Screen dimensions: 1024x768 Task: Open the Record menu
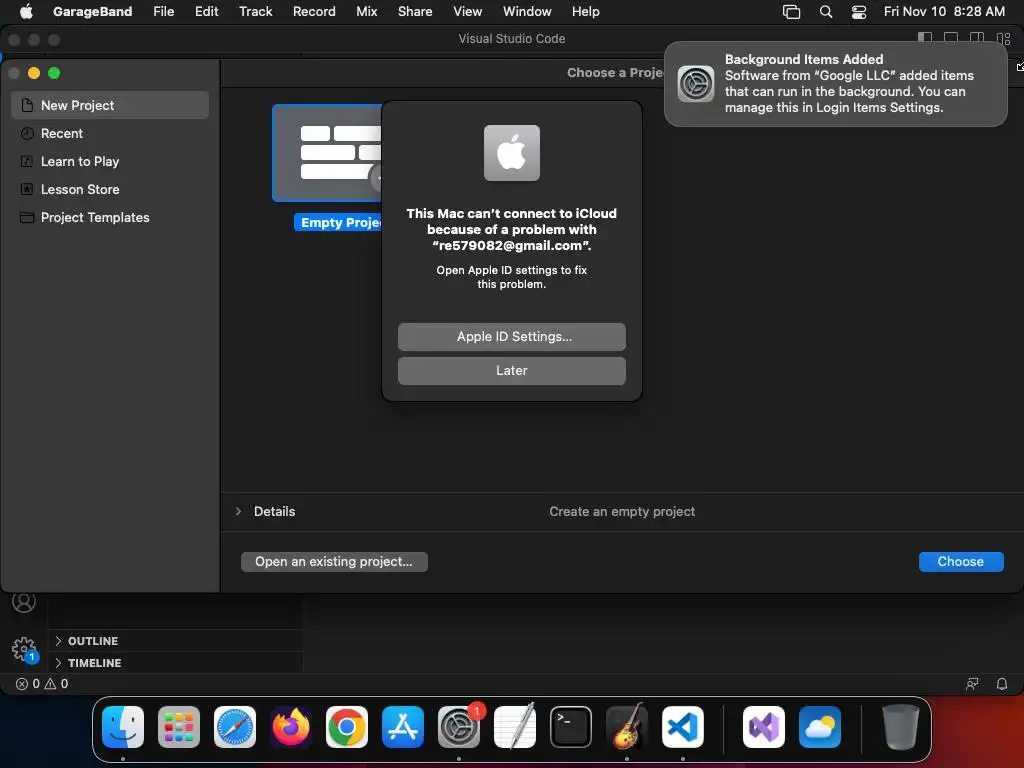pos(314,12)
